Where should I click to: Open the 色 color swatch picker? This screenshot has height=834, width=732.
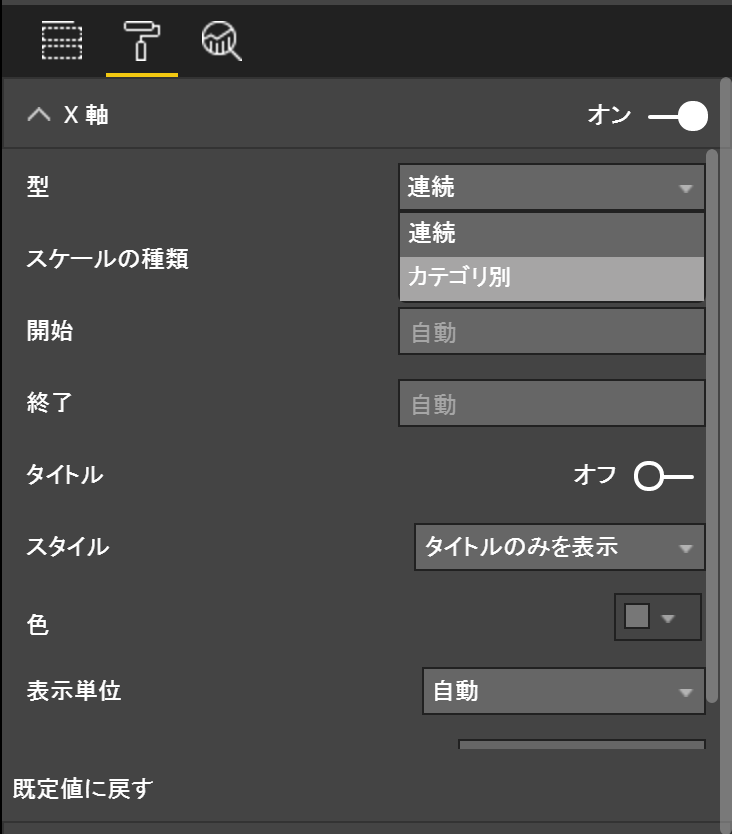(x=658, y=617)
